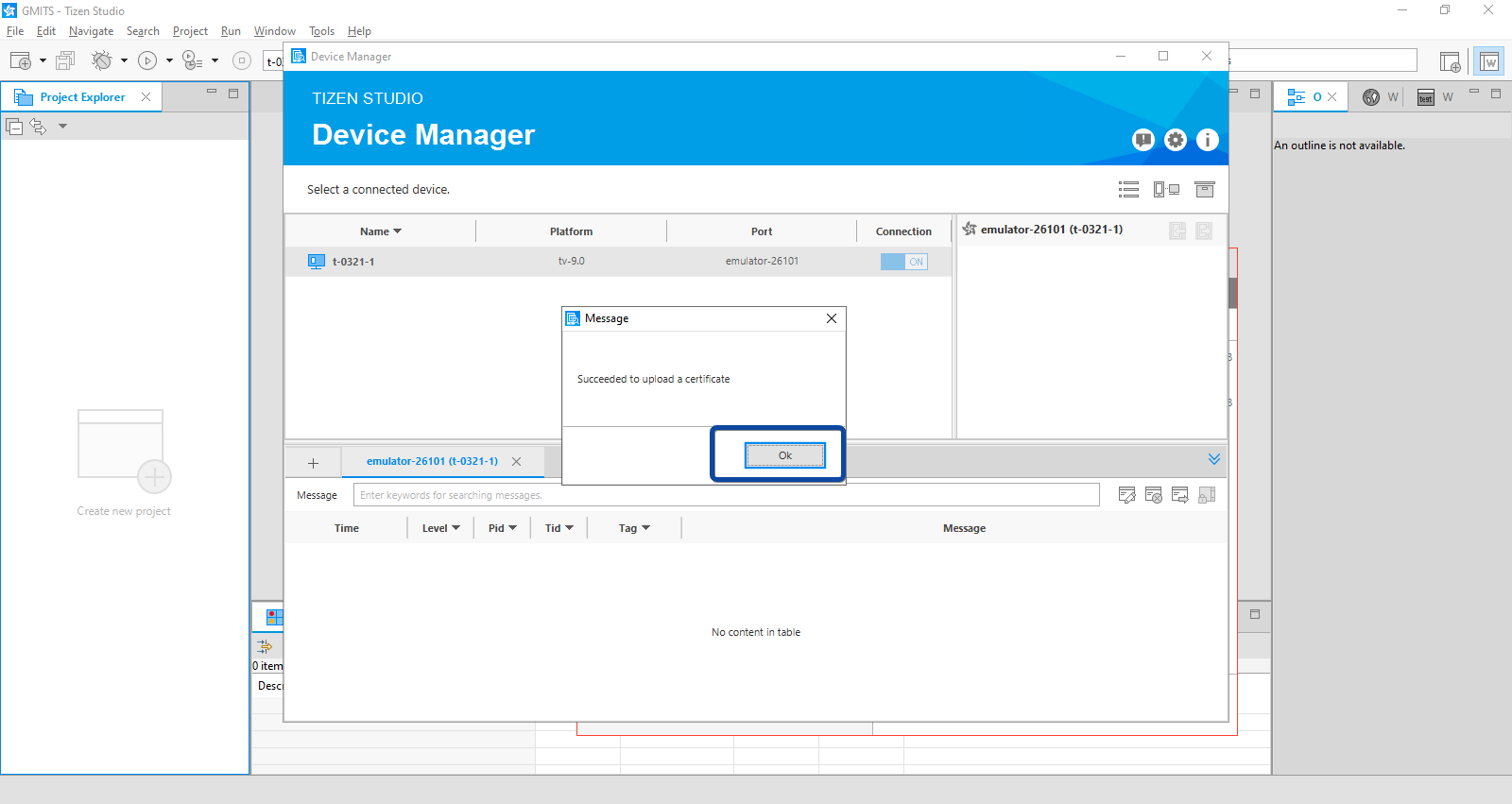Open the File menu
The image size is (1512, 804).
[x=15, y=31]
